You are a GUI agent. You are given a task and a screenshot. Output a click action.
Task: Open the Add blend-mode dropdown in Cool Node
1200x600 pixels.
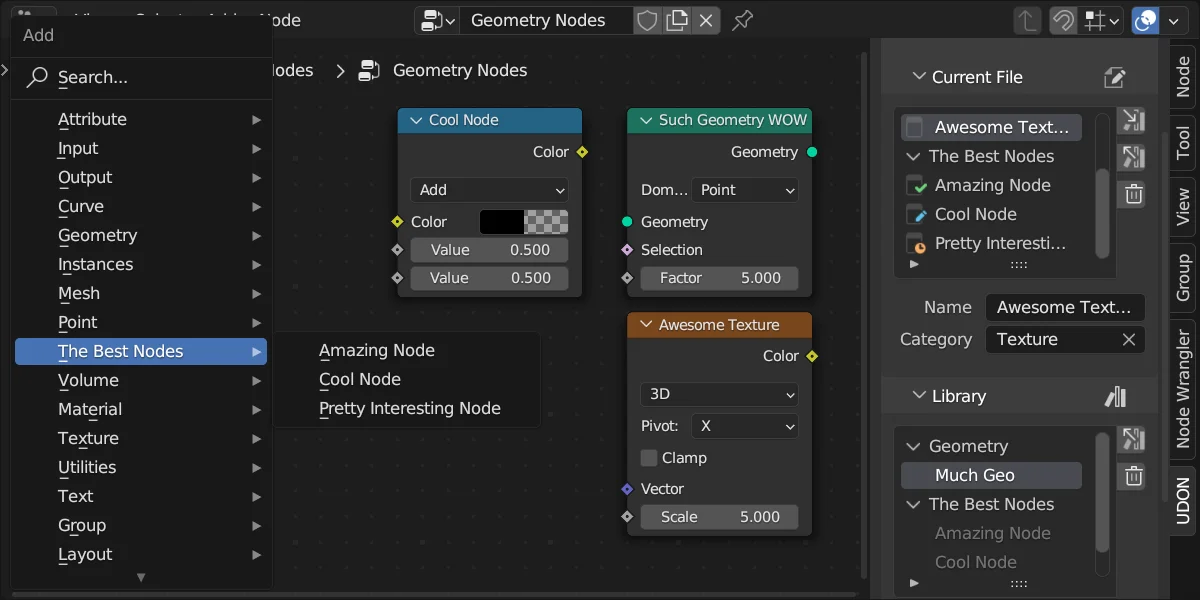point(489,190)
